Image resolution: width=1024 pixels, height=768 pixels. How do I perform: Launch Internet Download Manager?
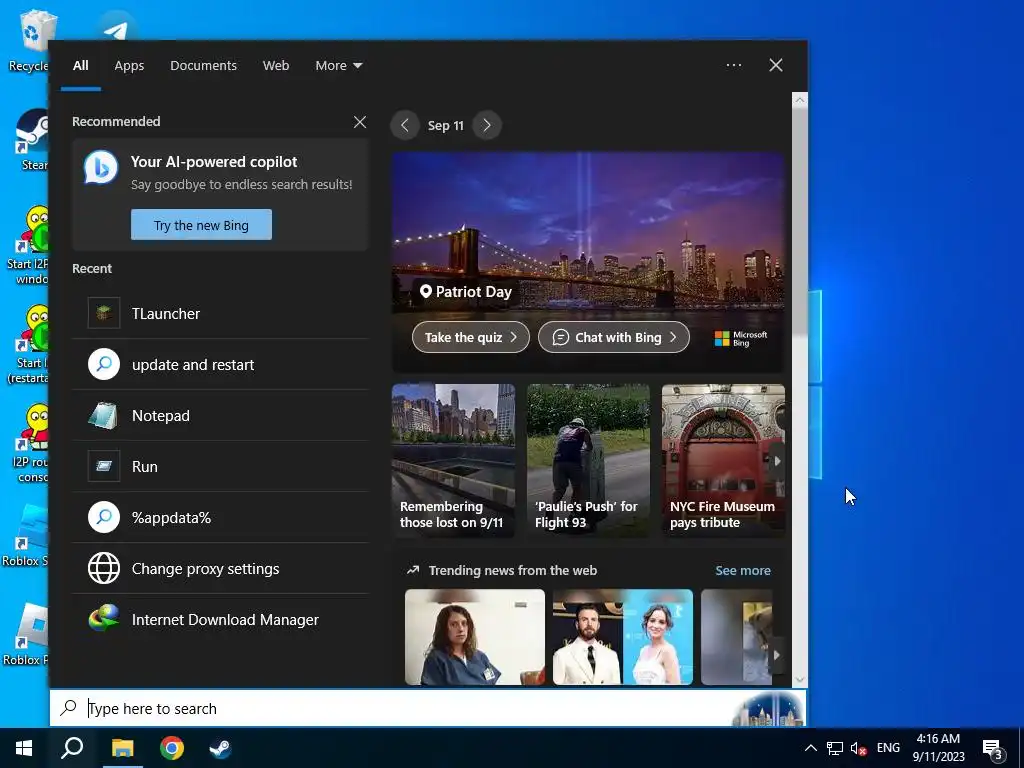(x=221, y=619)
